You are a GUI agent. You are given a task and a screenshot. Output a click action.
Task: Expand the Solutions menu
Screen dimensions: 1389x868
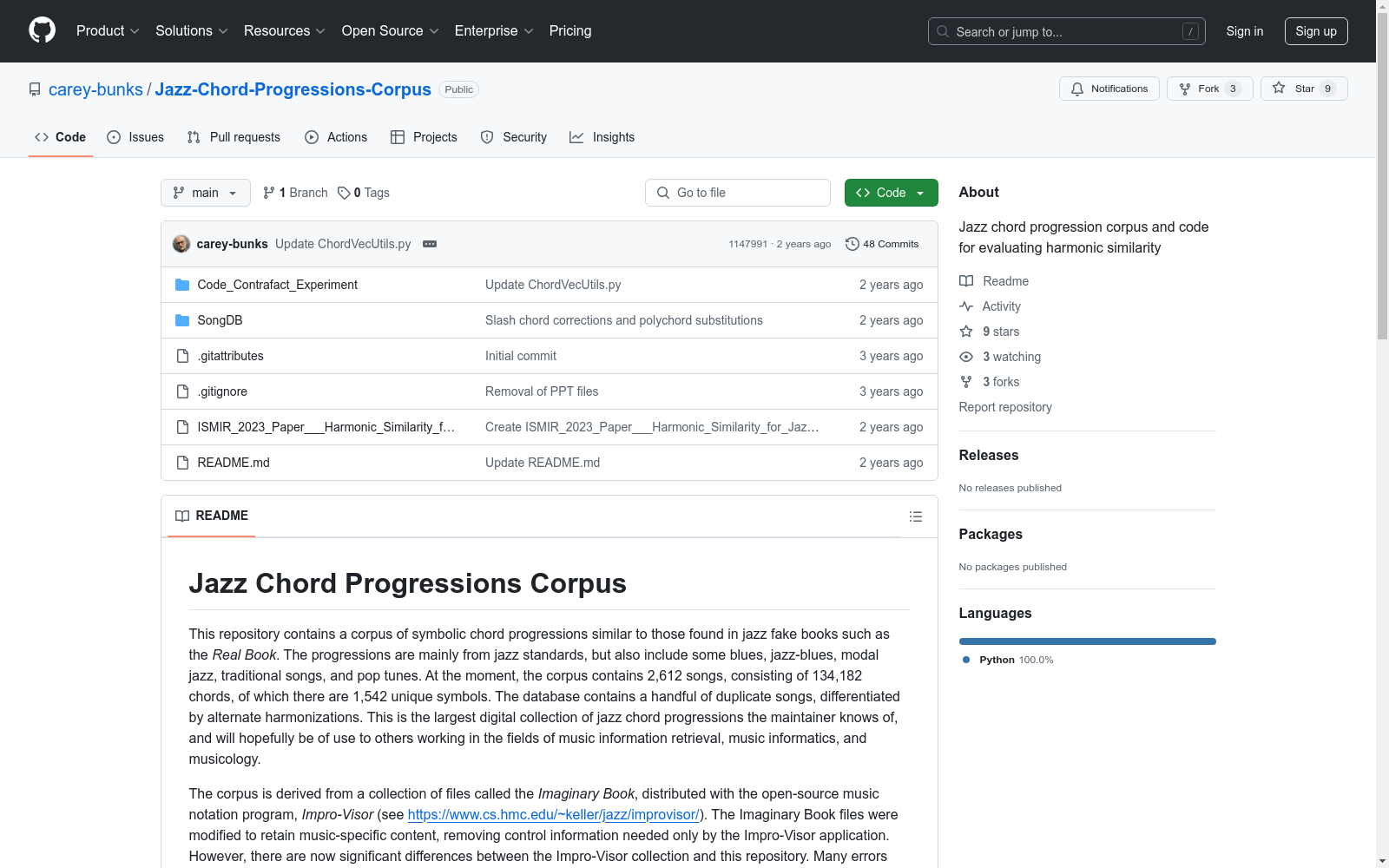[x=191, y=31]
